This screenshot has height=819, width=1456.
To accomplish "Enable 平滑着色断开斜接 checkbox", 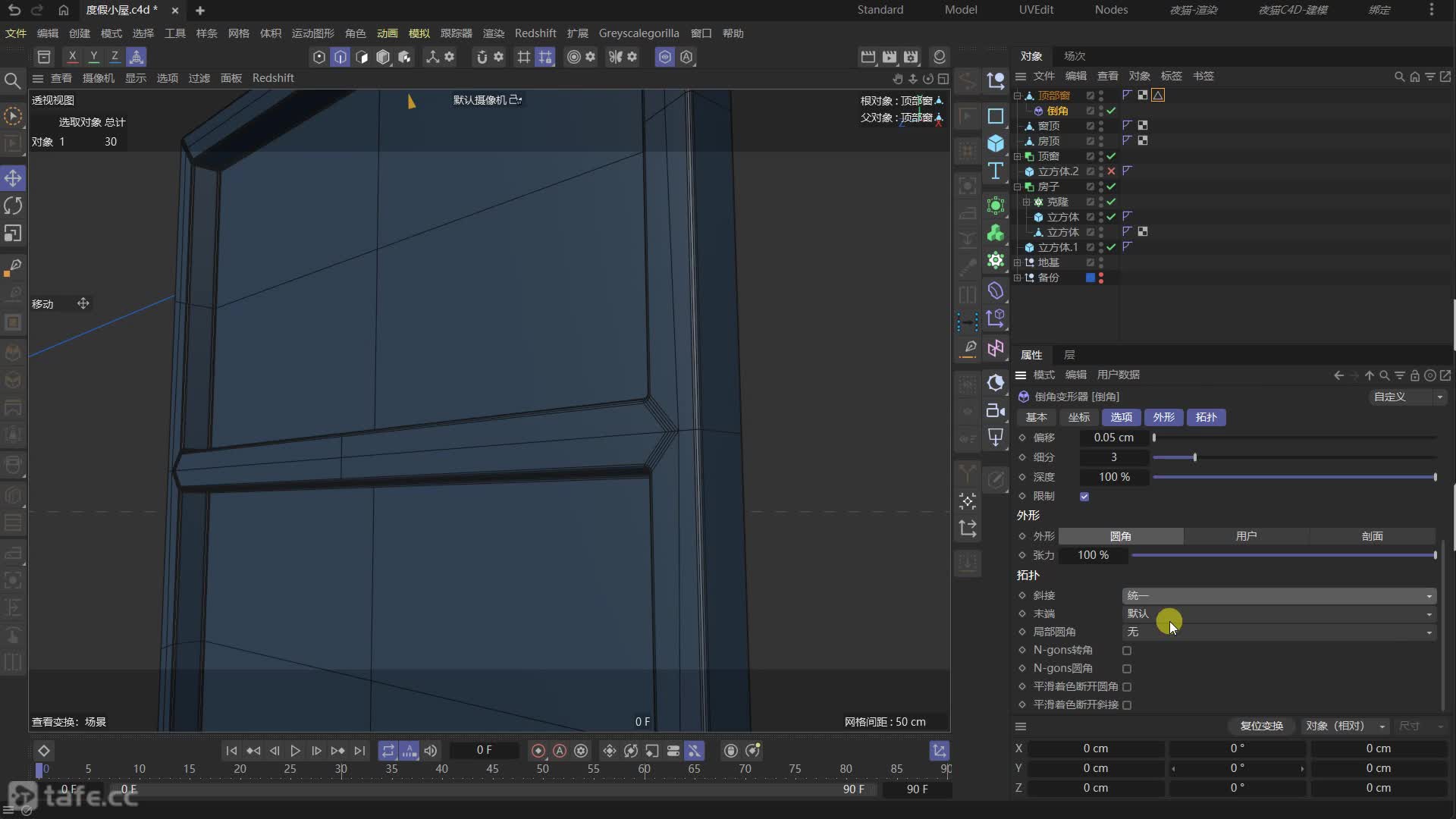I will 1127,705.
